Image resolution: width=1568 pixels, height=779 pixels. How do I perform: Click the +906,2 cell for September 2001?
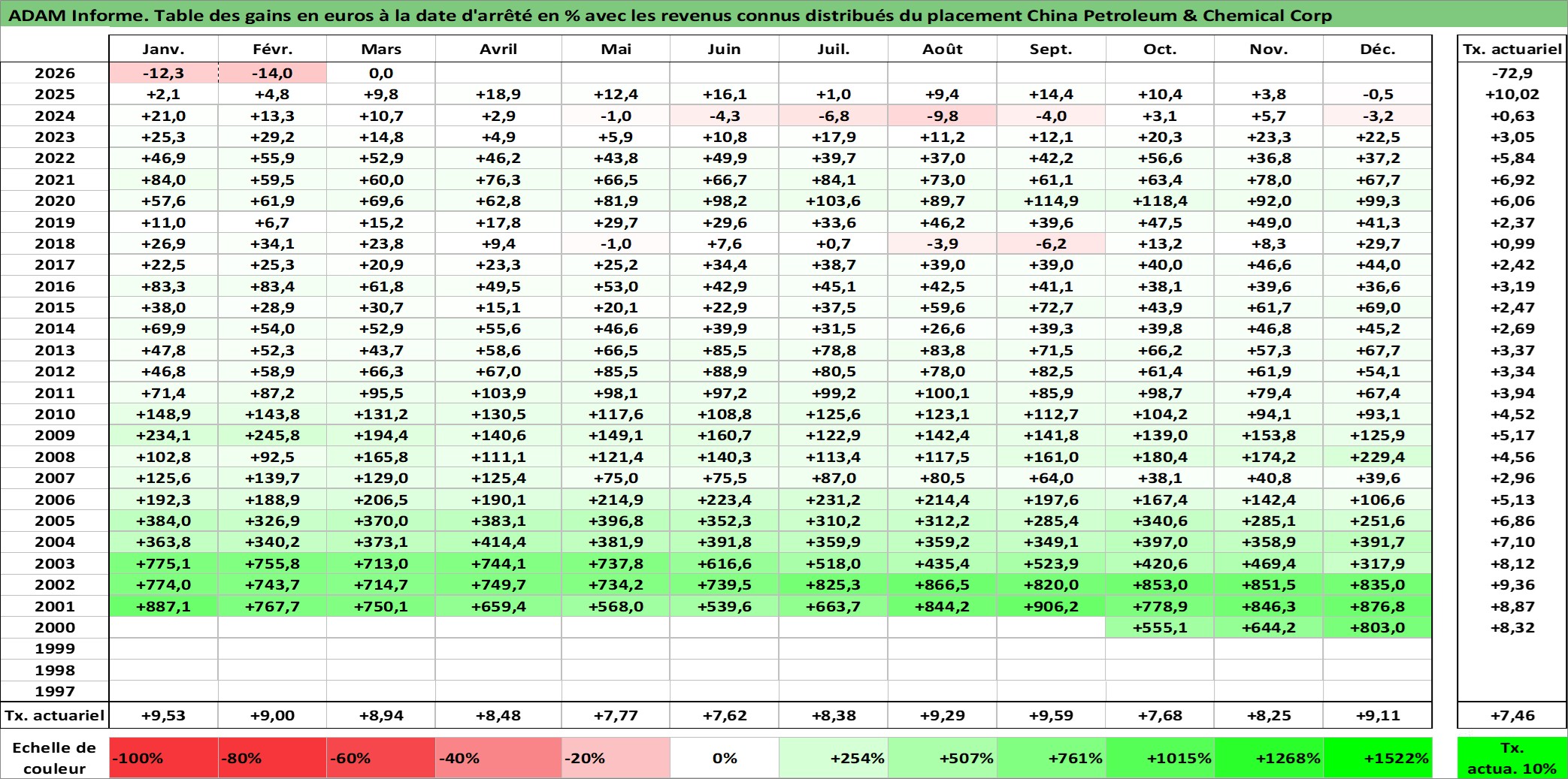pyautogui.click(x=1051, y=606)
